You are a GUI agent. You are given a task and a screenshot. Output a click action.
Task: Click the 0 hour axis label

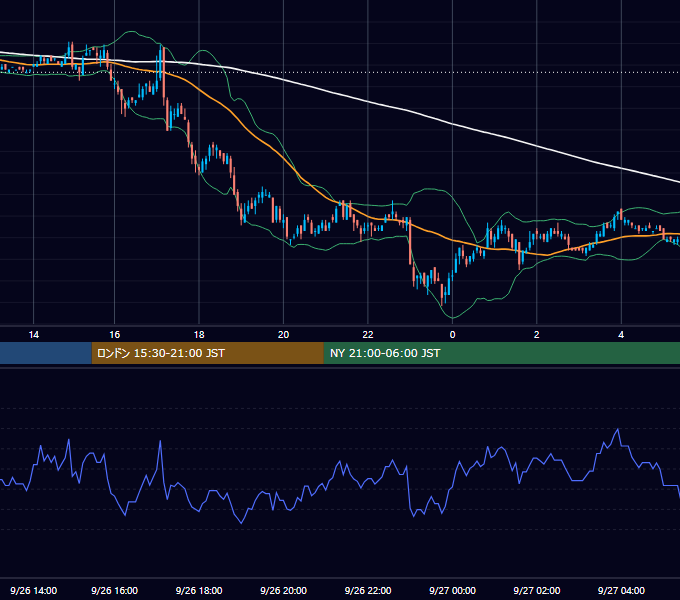click(452, 335)
